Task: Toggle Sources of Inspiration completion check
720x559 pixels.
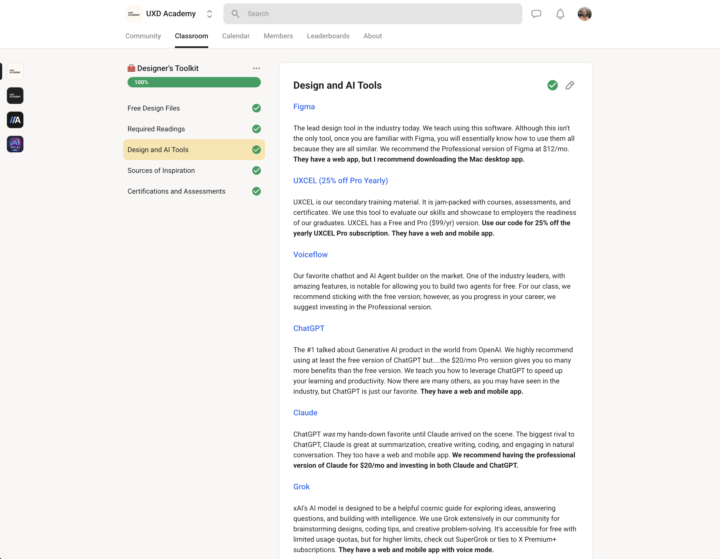Action: 257,170
